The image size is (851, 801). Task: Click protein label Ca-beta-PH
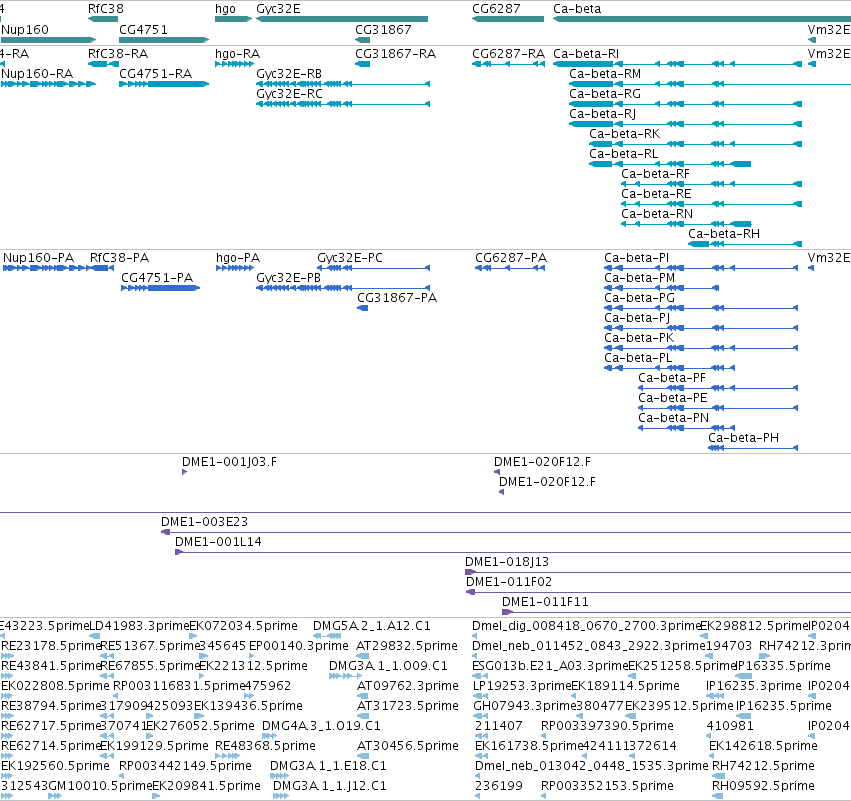[744, 438]
